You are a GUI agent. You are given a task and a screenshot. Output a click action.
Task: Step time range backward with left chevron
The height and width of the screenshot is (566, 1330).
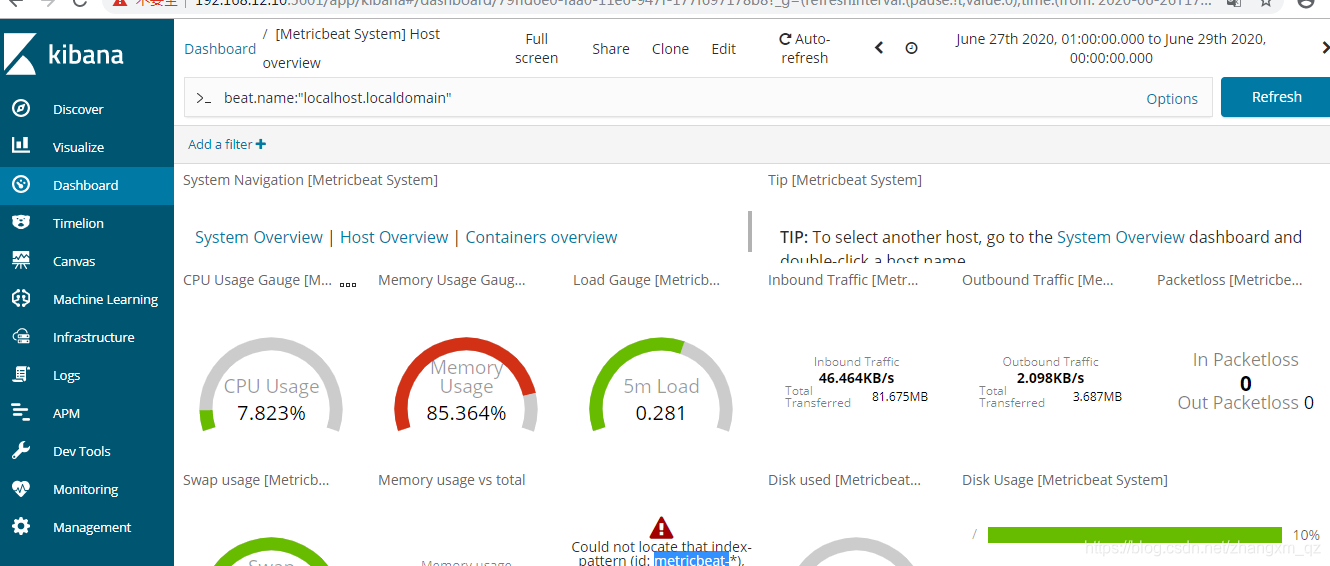pyautogui.click(x=879, y=48)
